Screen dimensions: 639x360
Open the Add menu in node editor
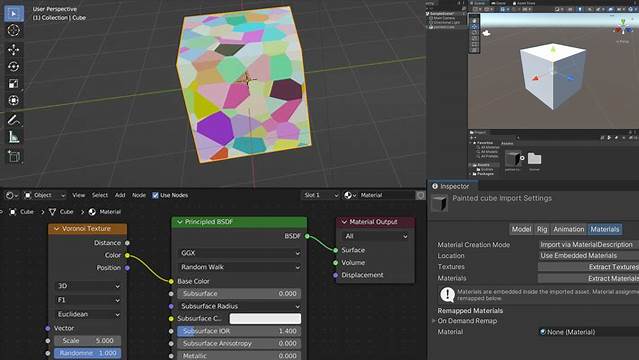(x=120, y=195)
